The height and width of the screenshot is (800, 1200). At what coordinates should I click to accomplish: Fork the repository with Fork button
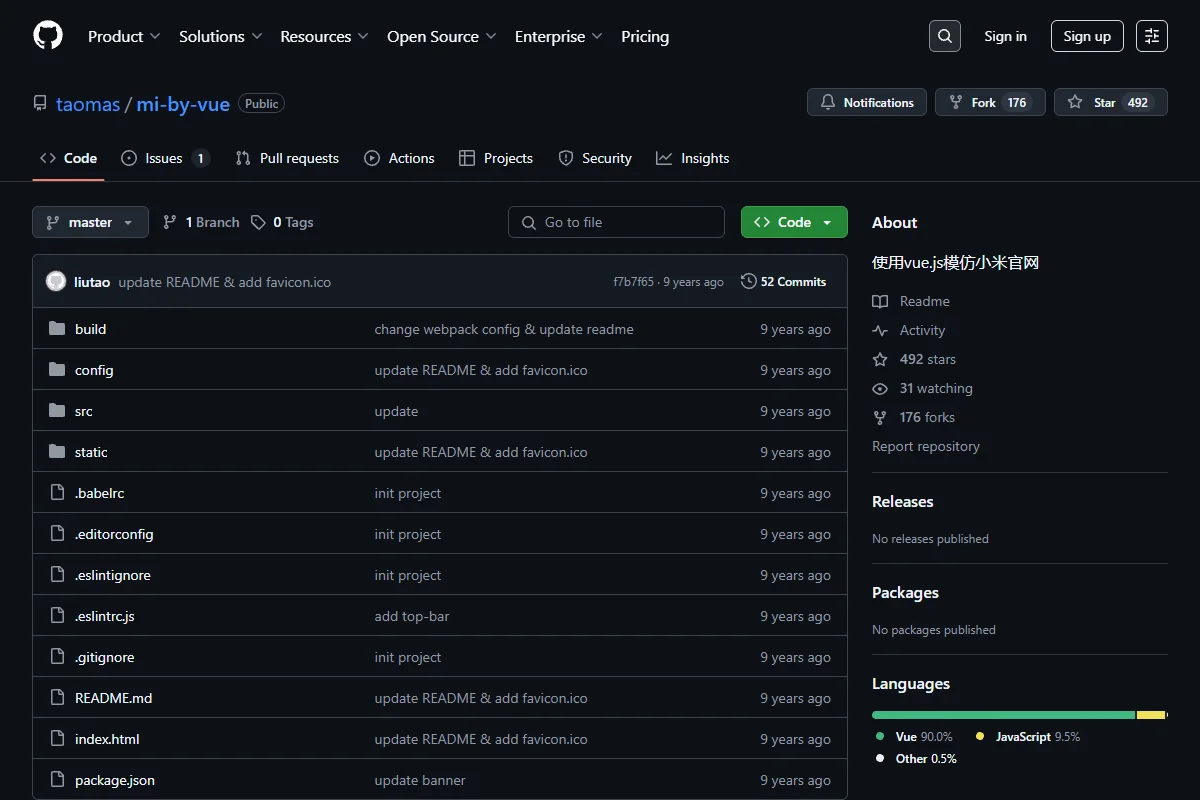pyautogui.click(x=990, y=102)
